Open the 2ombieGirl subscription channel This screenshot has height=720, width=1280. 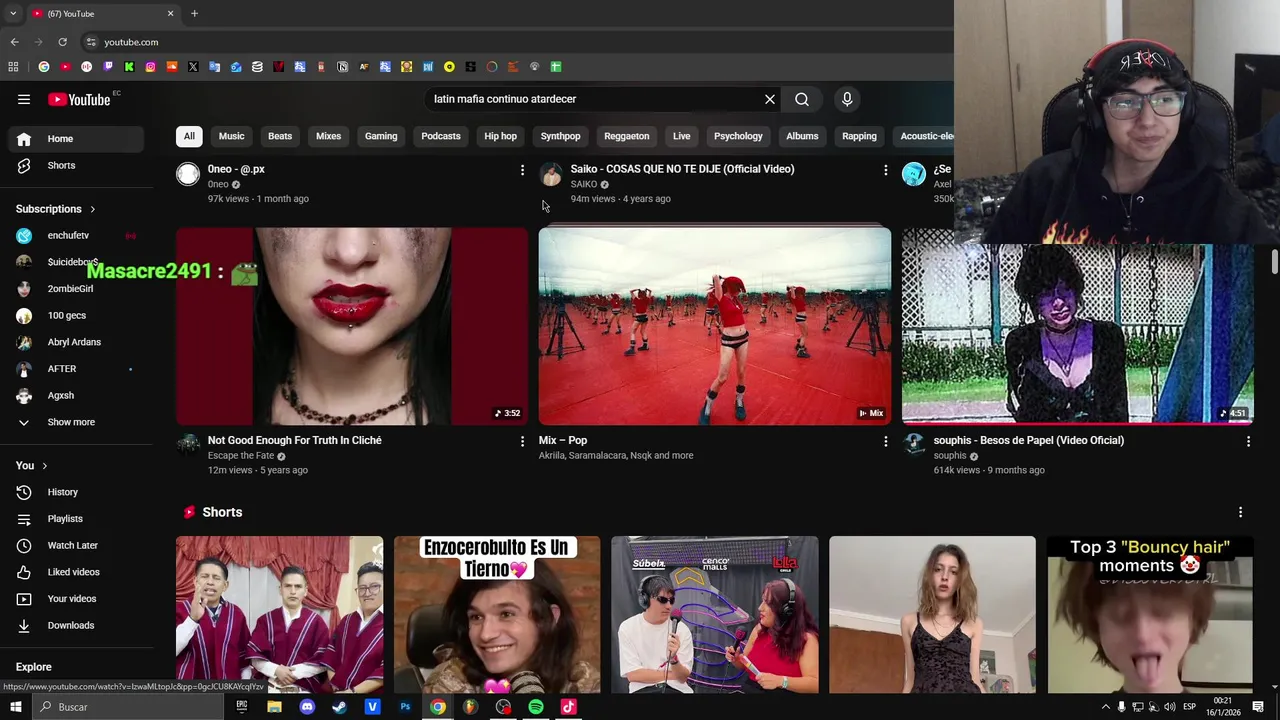[76, 288]
